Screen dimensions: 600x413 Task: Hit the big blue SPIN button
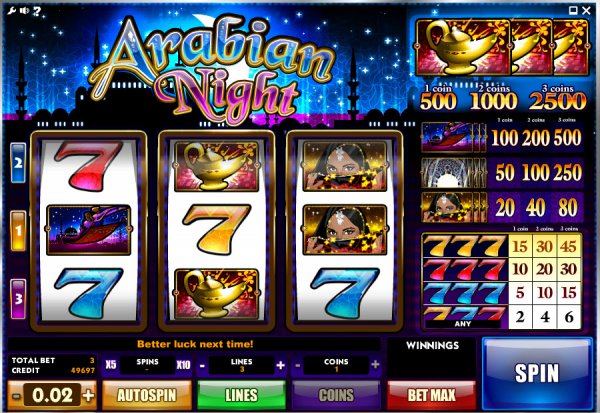pos(537,374)
